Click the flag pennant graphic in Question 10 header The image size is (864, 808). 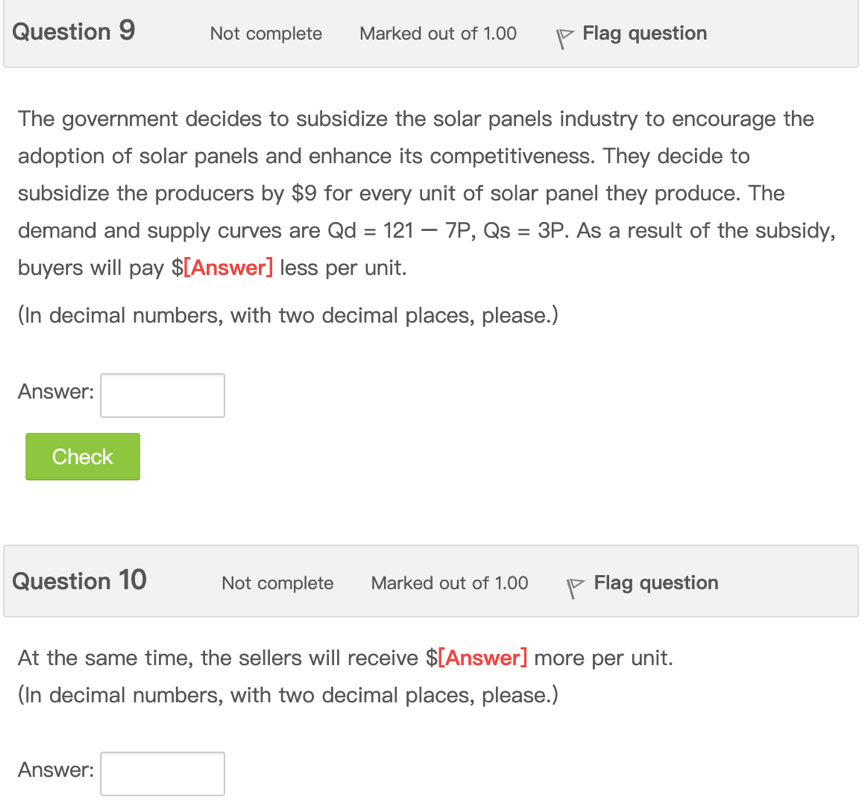click(574, 586)
